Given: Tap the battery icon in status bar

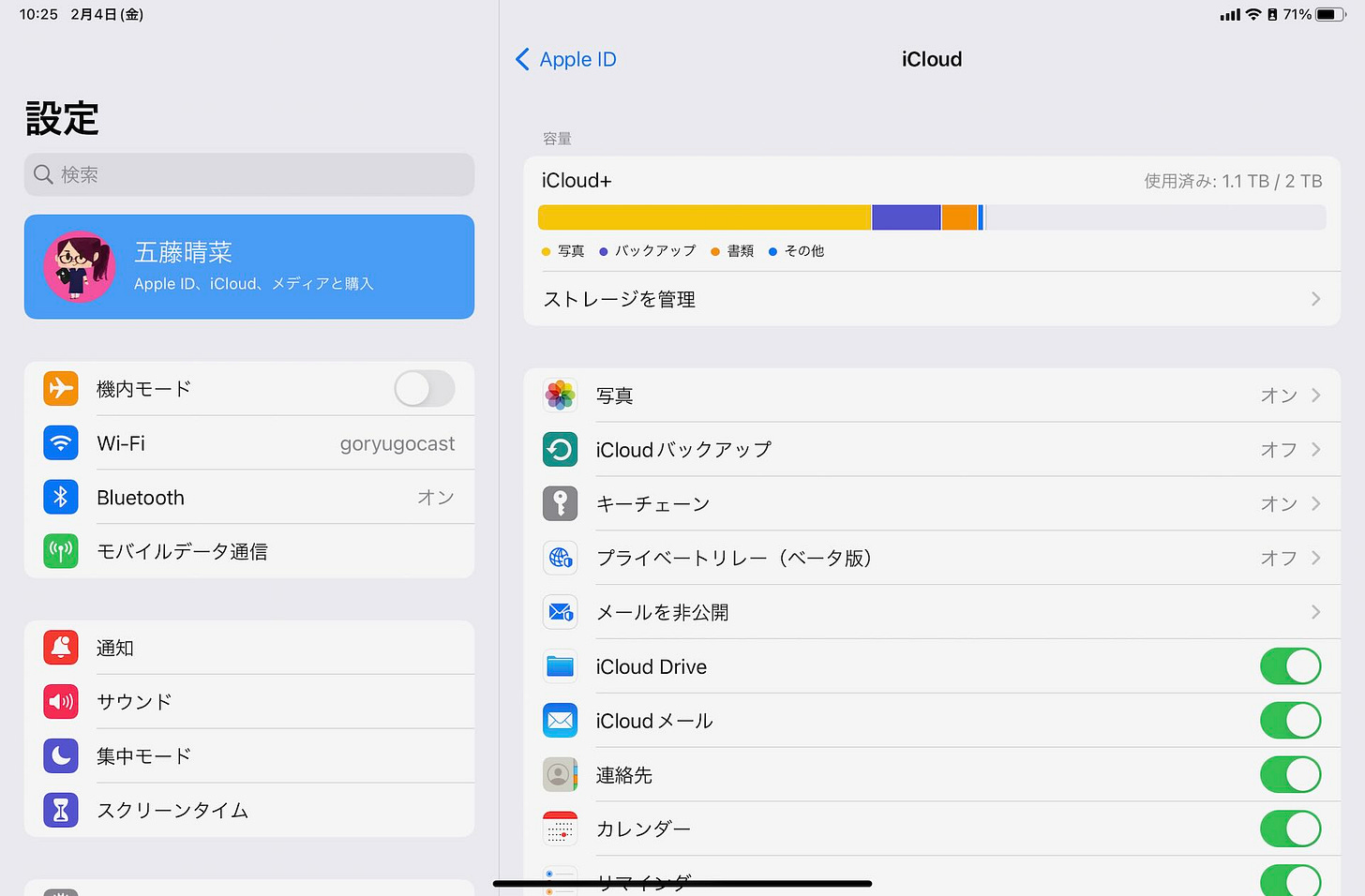Looking at the screenshot, I should [x=1330, y=14].
